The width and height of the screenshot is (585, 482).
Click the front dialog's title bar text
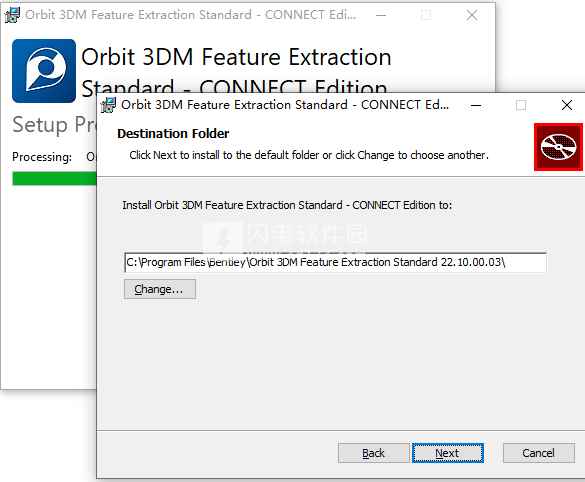tap(285, 105)
